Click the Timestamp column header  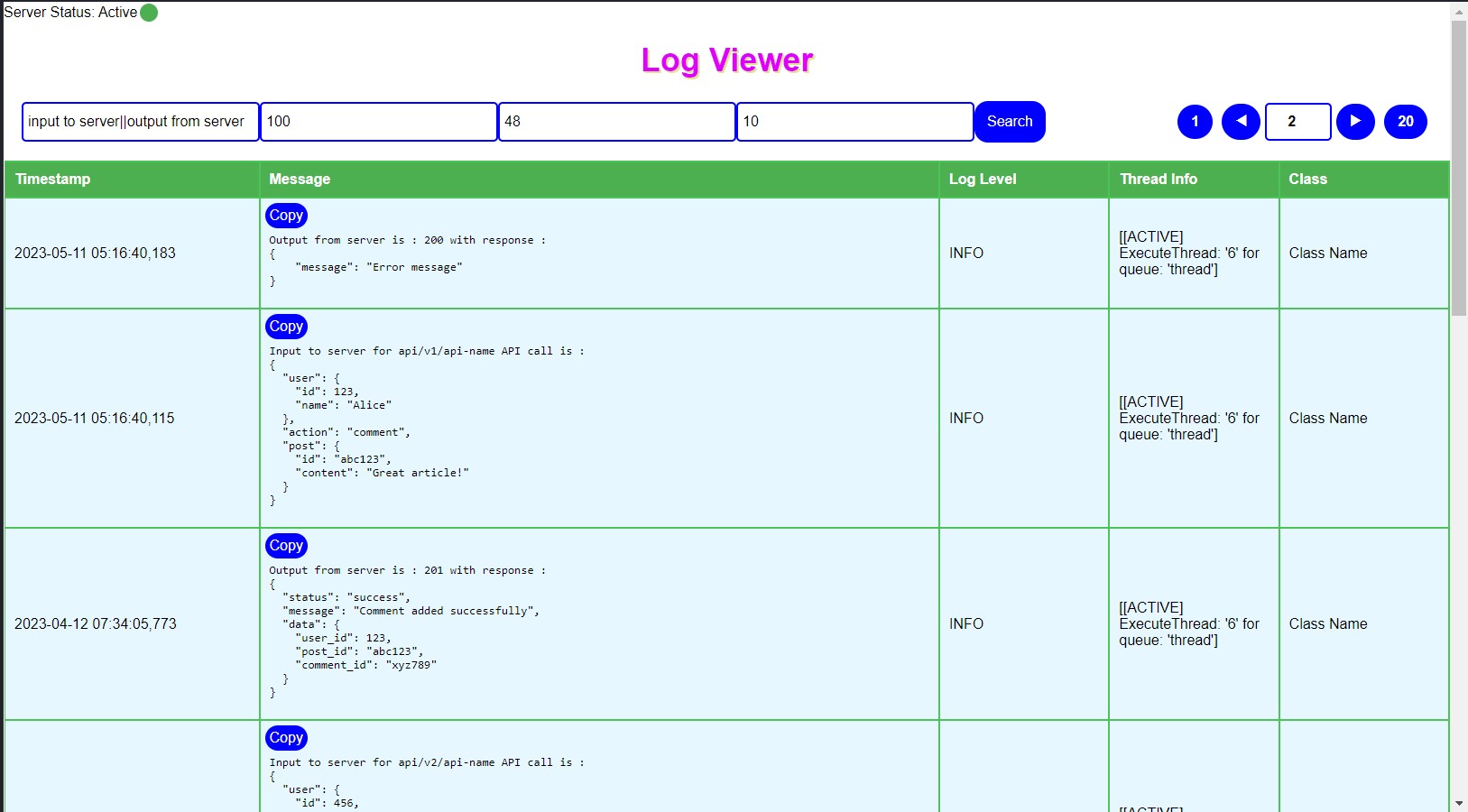point(53,180)
